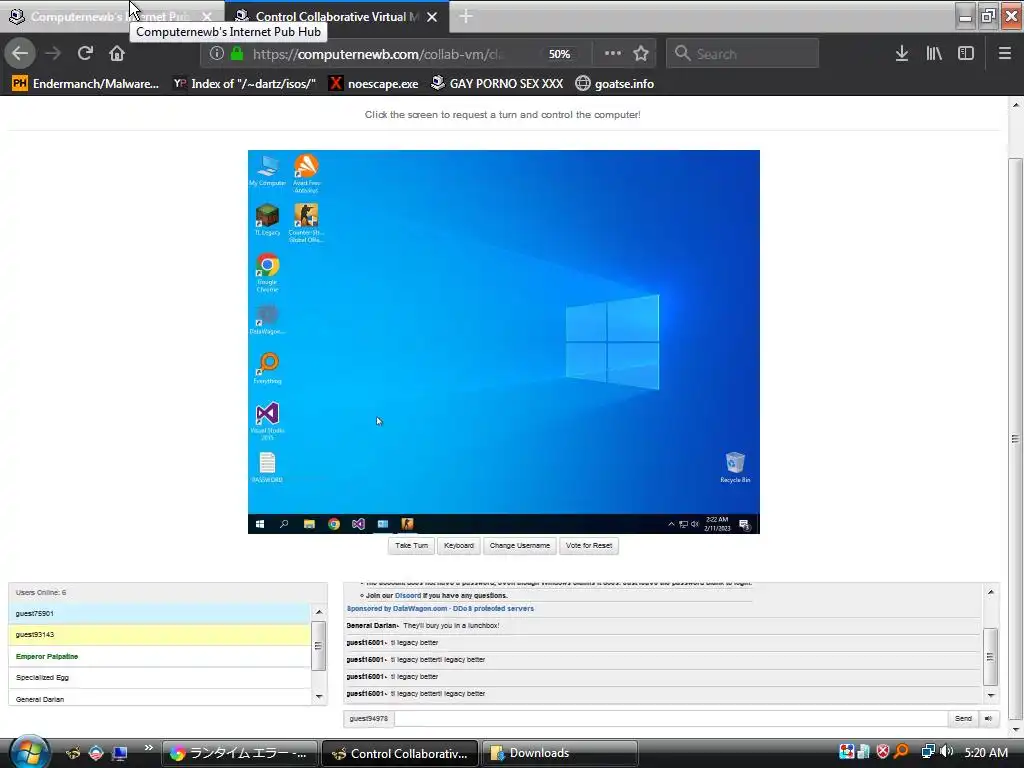The height and width of the screenshot is (768, 1024).
Task: Open the Endermanch/Malware bookmark
Action: pyautogui.click(x=86, y=84)
